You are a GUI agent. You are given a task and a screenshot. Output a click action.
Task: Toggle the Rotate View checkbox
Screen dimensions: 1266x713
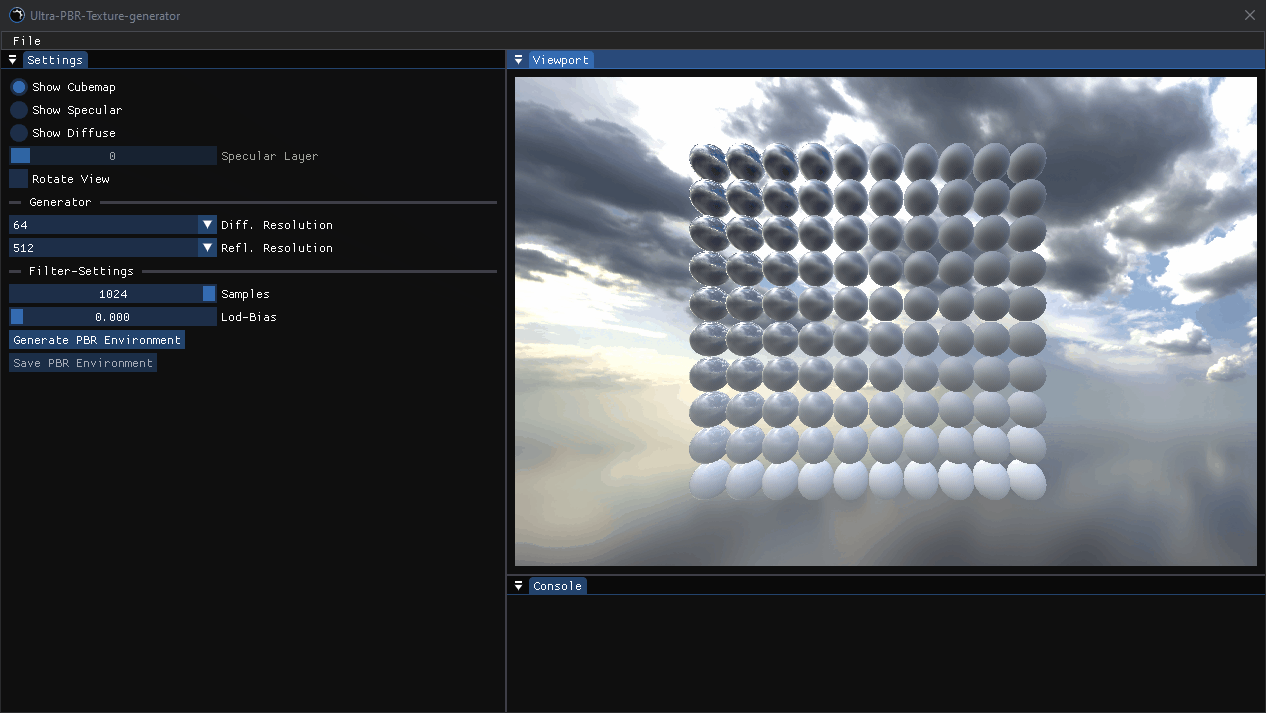click(x=18, y=178)
